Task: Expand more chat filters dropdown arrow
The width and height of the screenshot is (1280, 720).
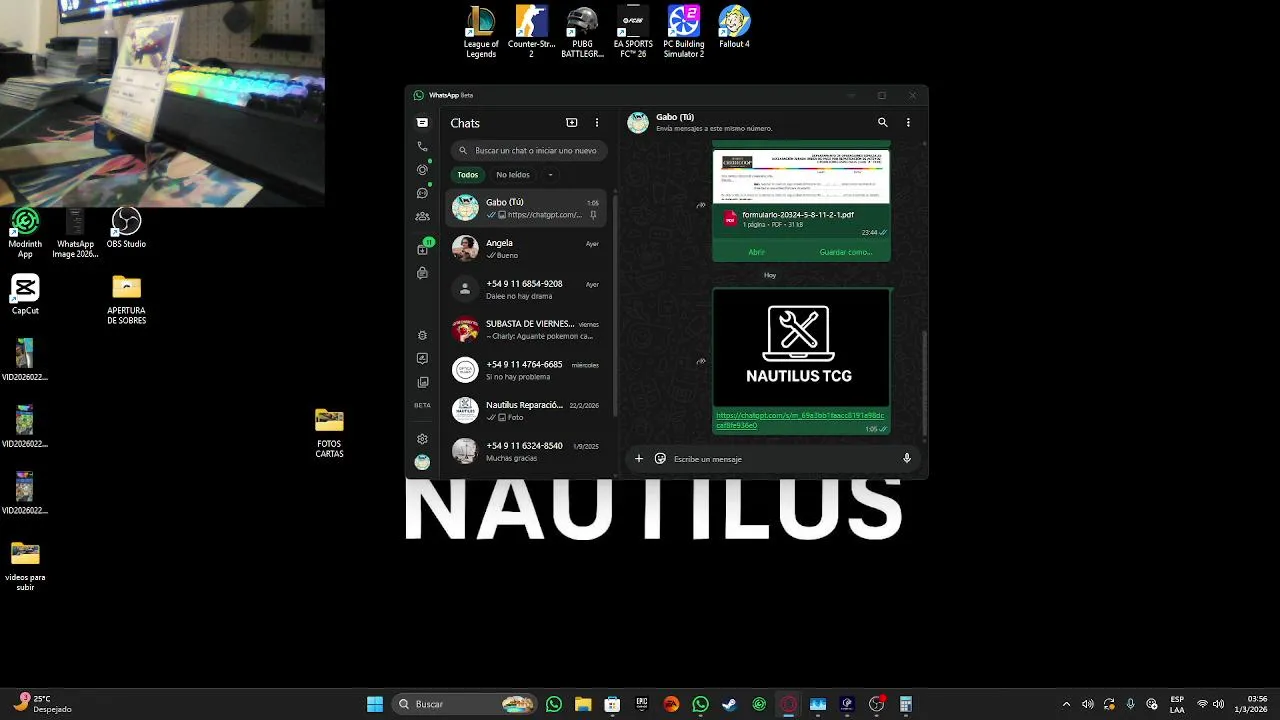Action: tap(550, 175)
